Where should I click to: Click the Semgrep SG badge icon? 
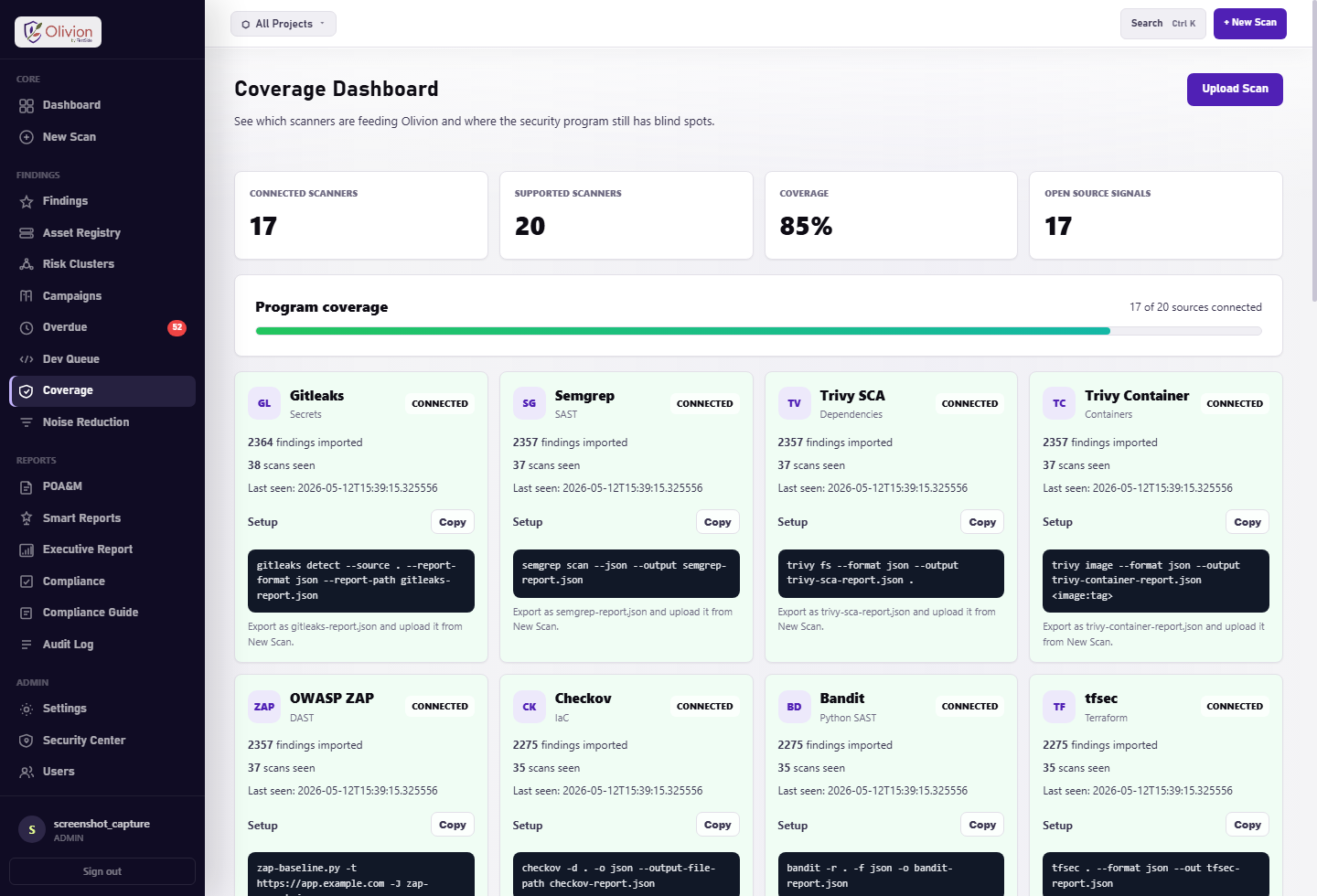click(530, 403)
